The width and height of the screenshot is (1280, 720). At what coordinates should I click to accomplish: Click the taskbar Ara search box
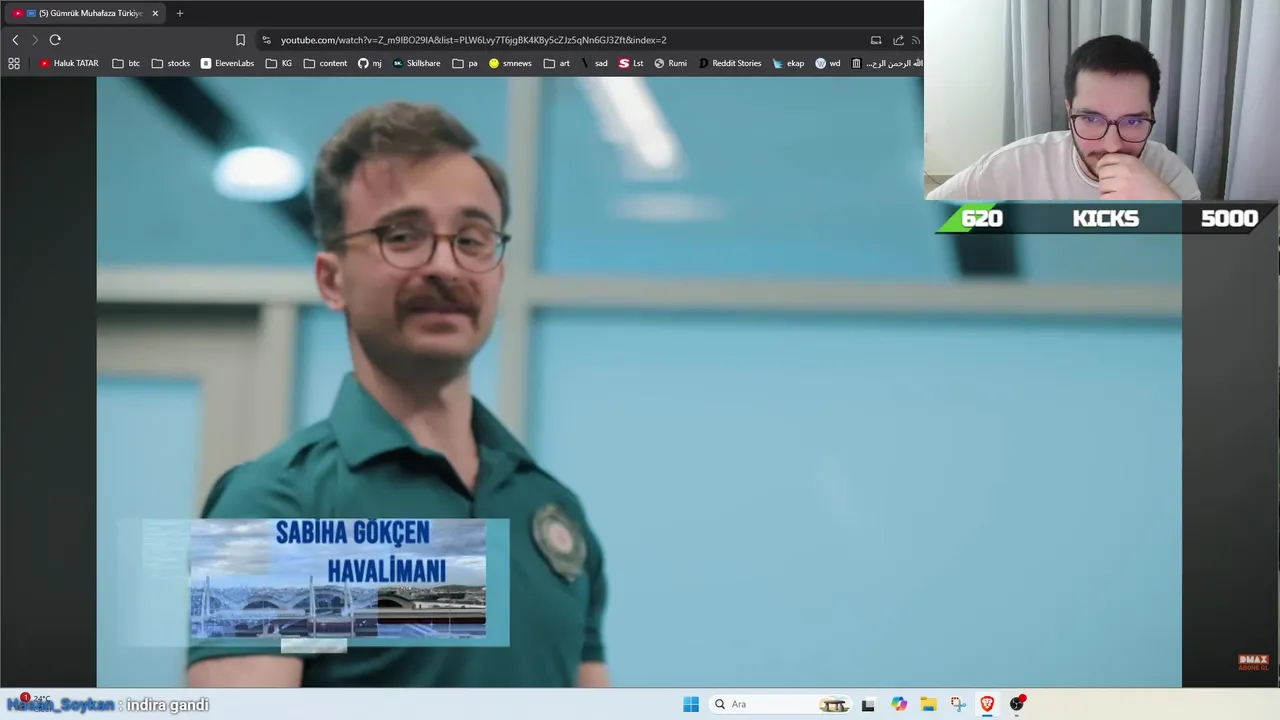coord(781,704)
